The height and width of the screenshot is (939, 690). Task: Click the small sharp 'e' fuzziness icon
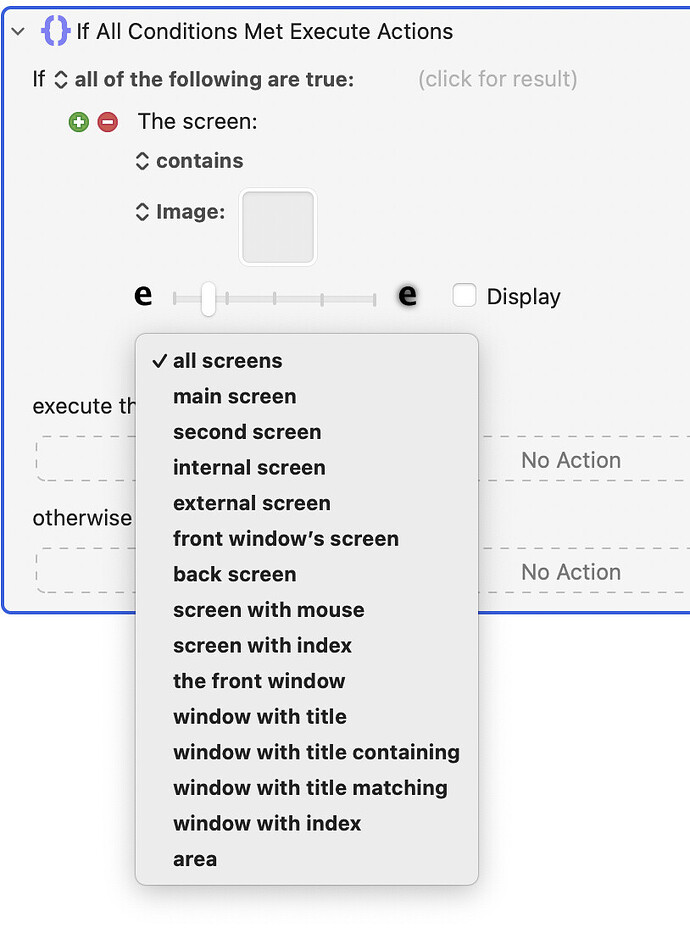143,296
